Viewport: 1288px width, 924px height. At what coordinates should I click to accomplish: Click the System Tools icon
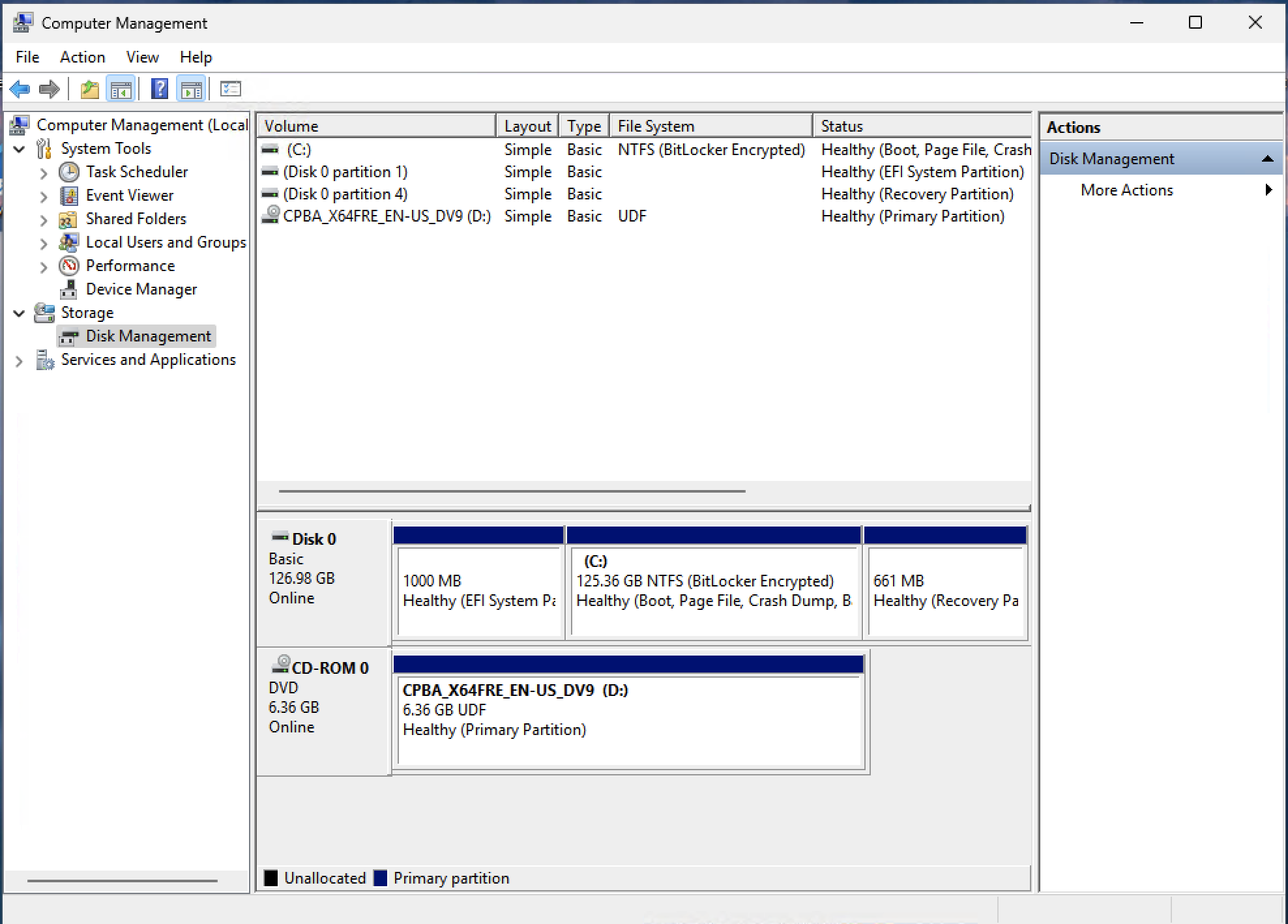pos(44,149)
